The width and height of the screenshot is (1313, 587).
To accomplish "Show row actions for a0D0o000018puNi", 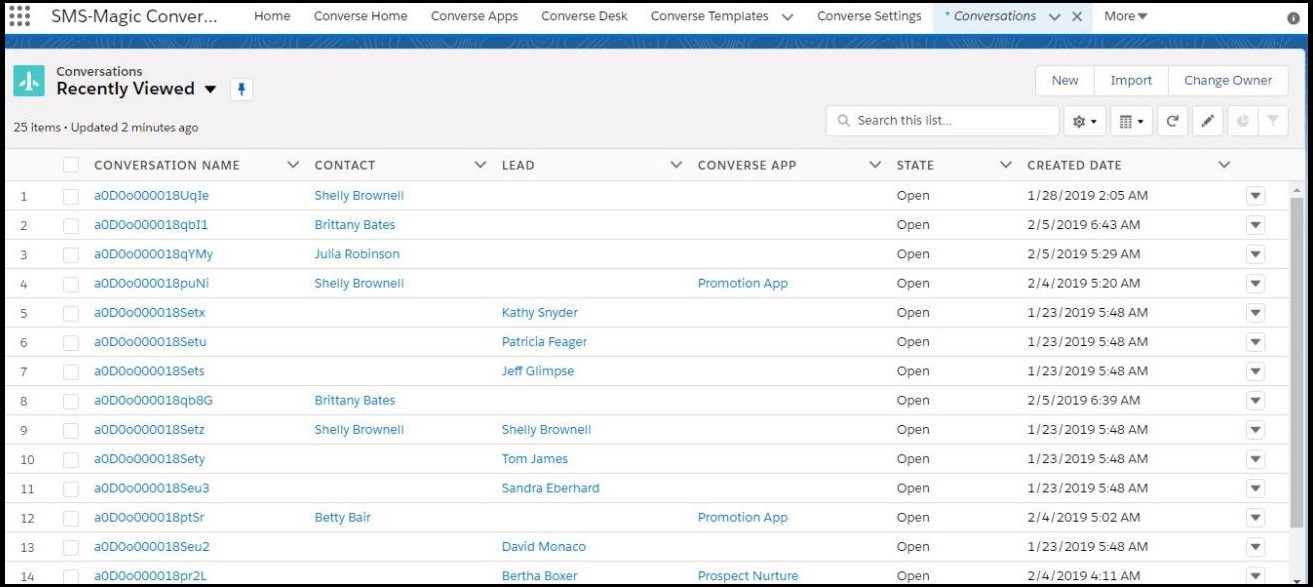I will tap(1256, 284).
